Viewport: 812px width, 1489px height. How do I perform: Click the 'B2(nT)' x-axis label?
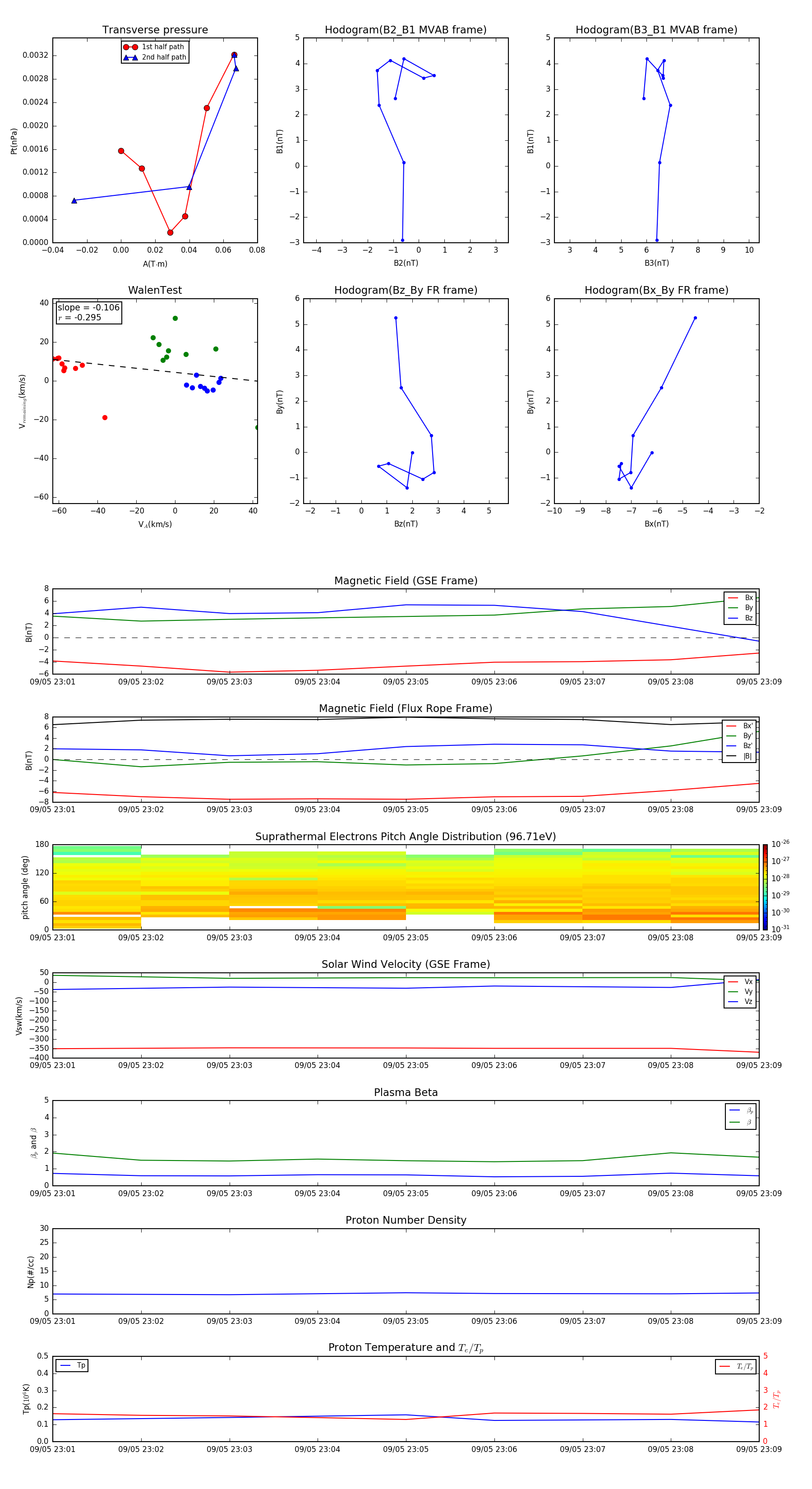pos(406,263)
